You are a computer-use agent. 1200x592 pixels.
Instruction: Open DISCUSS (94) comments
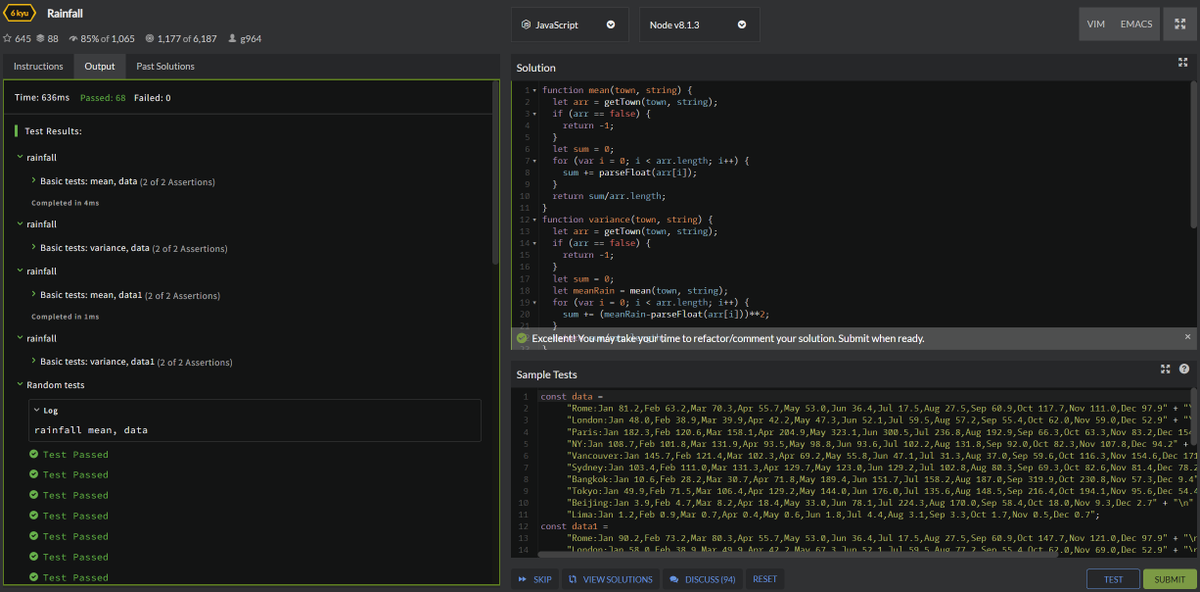click(x=702, y=579)
